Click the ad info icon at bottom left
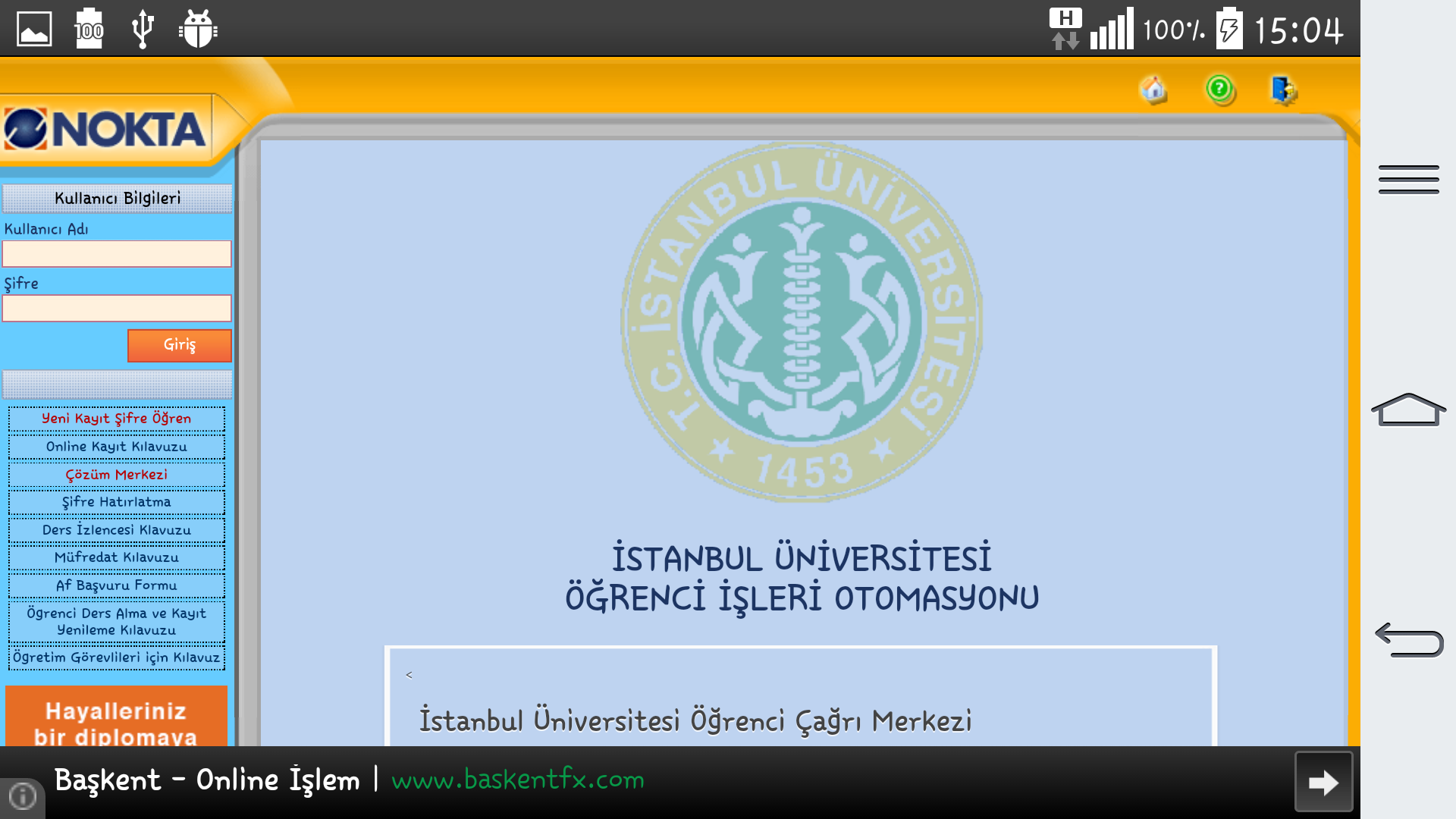Viewport: 1456px width, 819px height. 22,795
